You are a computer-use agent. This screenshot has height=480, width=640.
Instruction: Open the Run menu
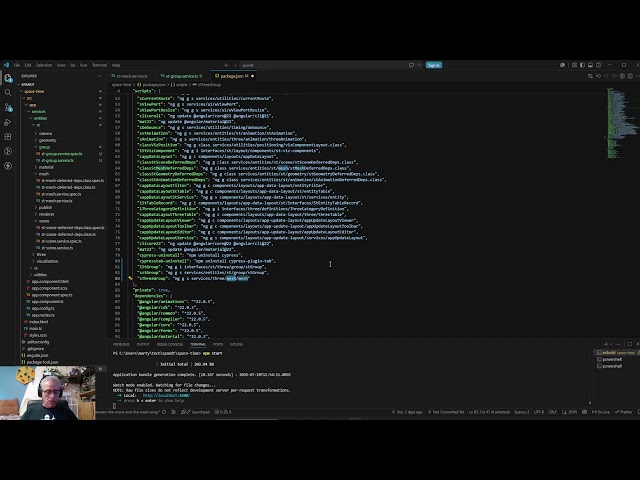(x=83, y=65)
